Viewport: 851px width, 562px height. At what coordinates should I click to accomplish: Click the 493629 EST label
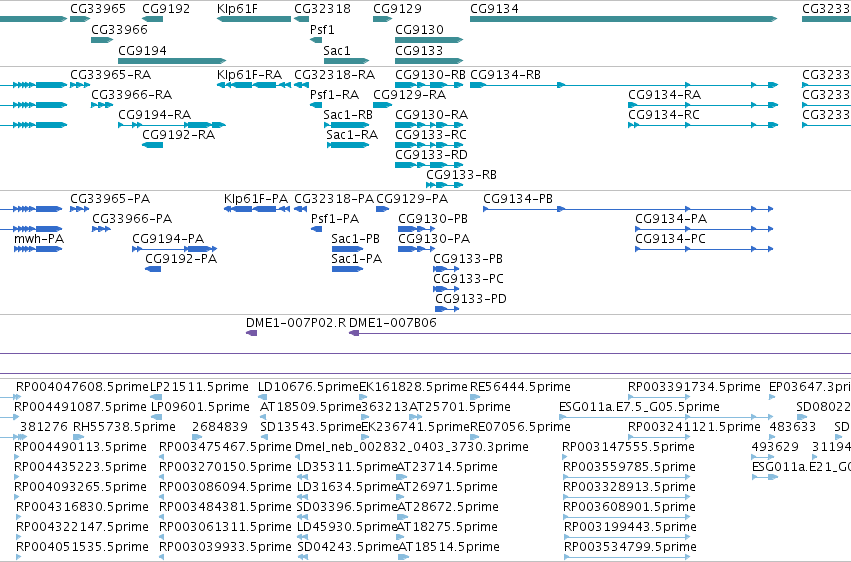tap(775, 447)
